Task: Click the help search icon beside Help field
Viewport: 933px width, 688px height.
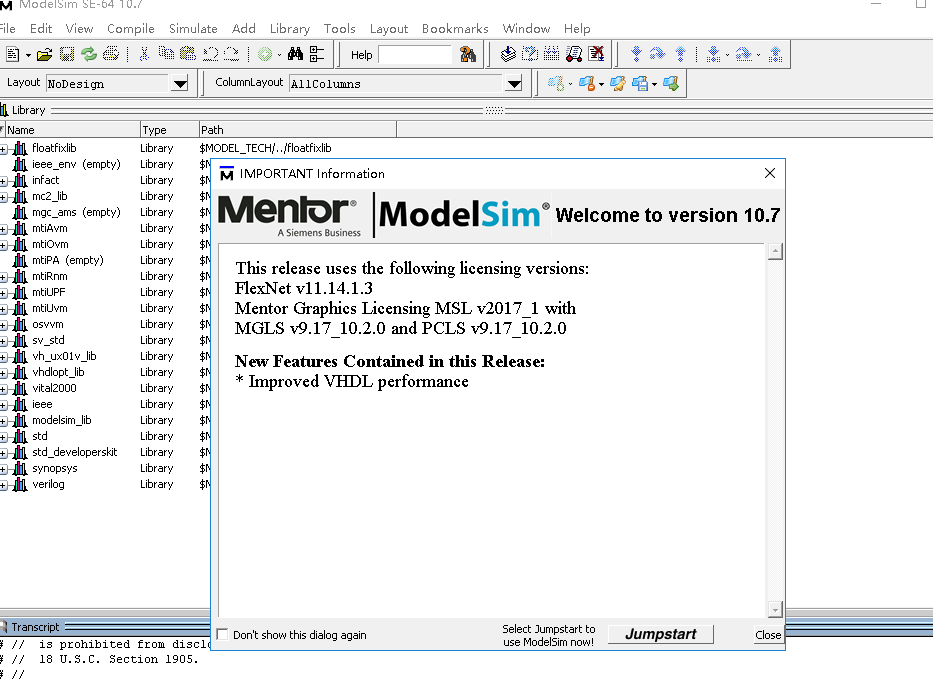Action: pos(468,55)
